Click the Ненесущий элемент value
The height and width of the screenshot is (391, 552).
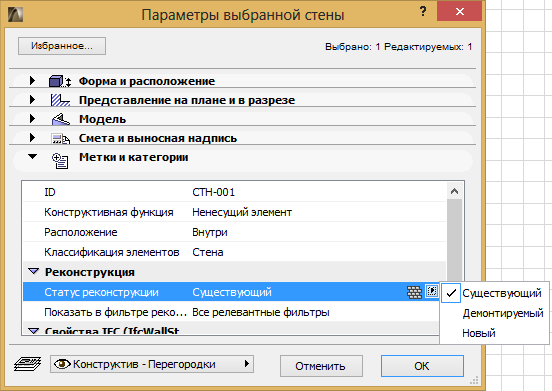click(x=242, y=212)
